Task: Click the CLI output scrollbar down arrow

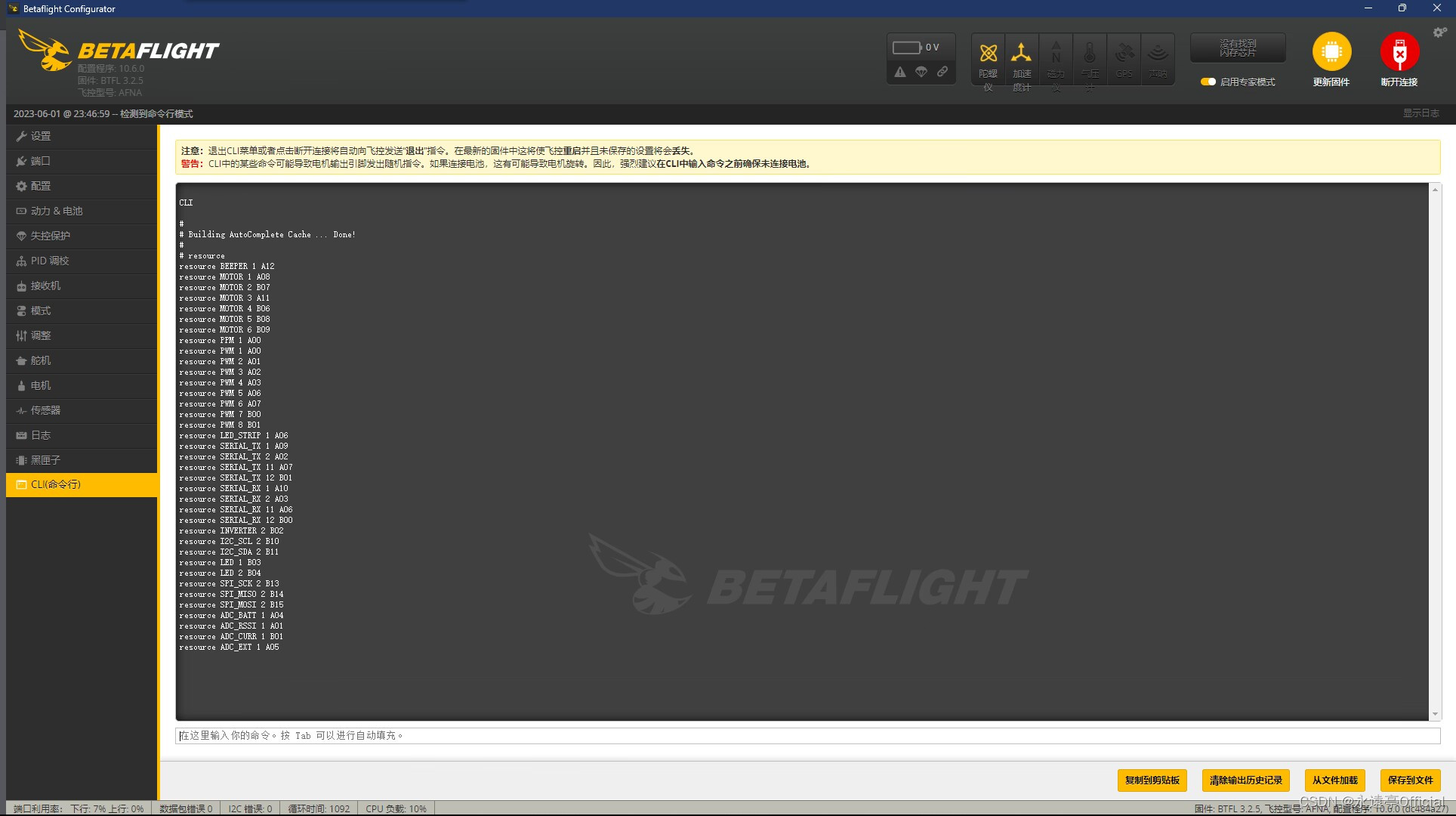Action: (x=1435, y=714)
